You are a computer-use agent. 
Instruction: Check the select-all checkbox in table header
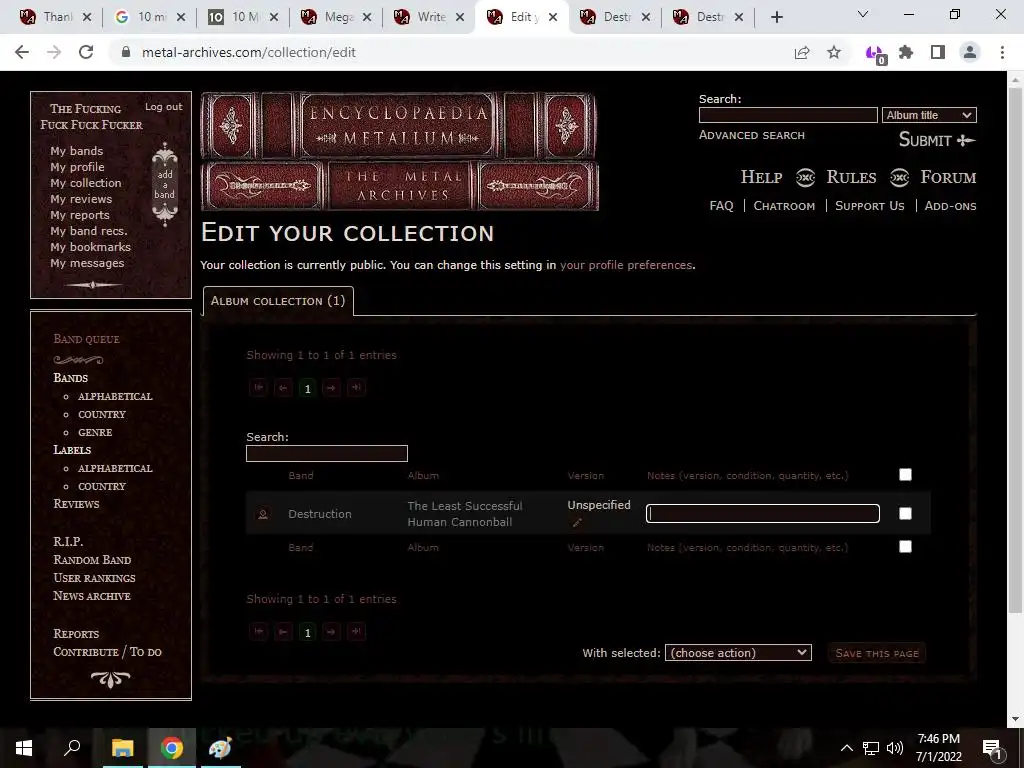point(905,475)
